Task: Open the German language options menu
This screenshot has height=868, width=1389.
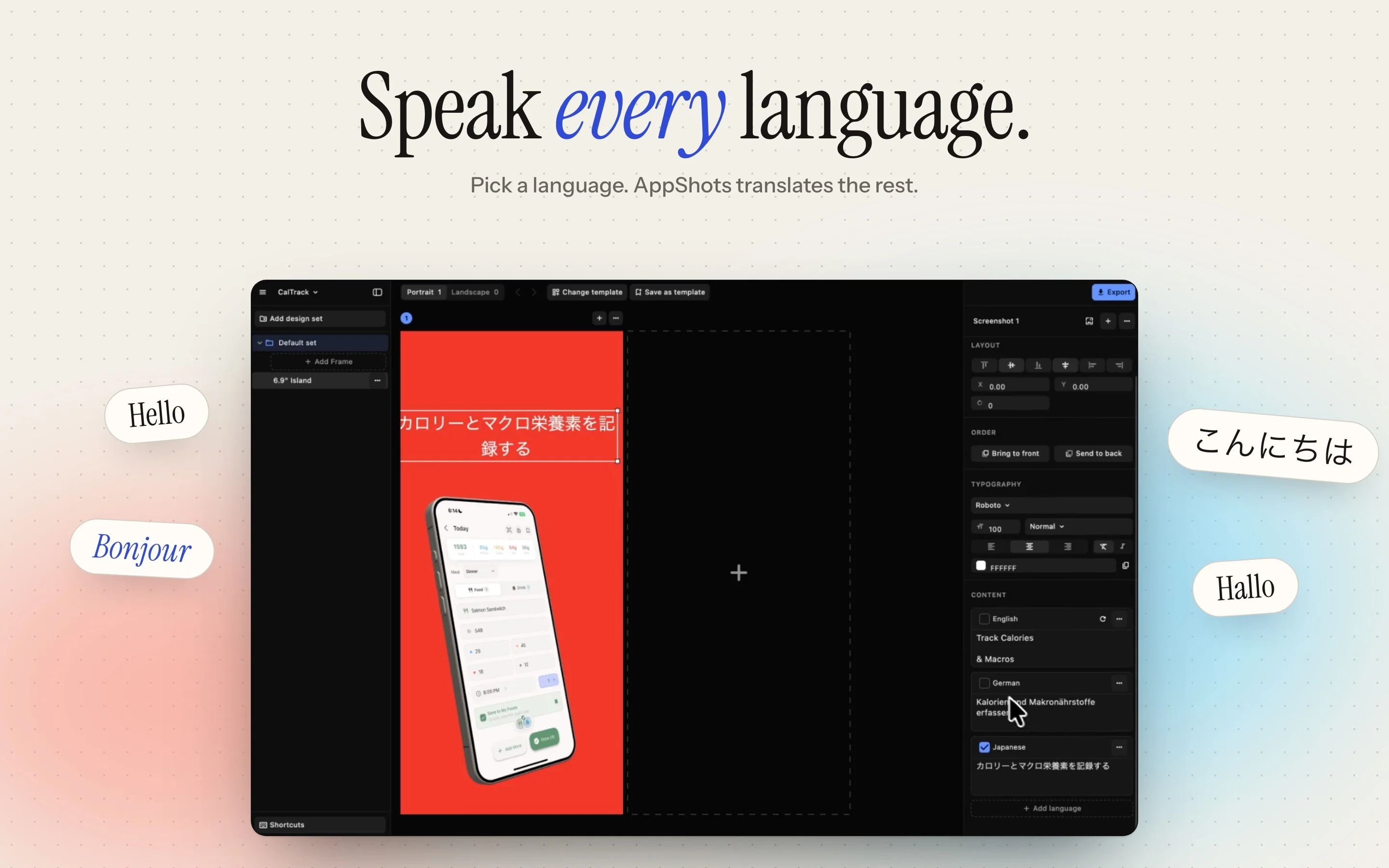Action: tap(1119, 683)
